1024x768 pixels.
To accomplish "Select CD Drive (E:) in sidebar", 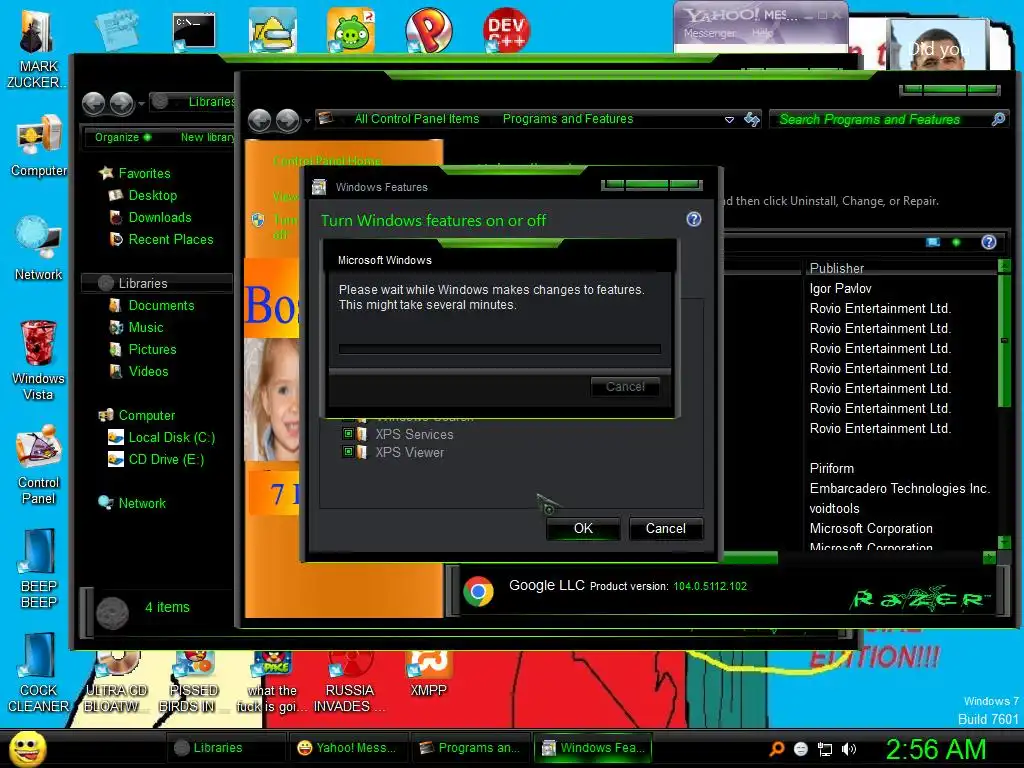I will click(x=167, y=459).
